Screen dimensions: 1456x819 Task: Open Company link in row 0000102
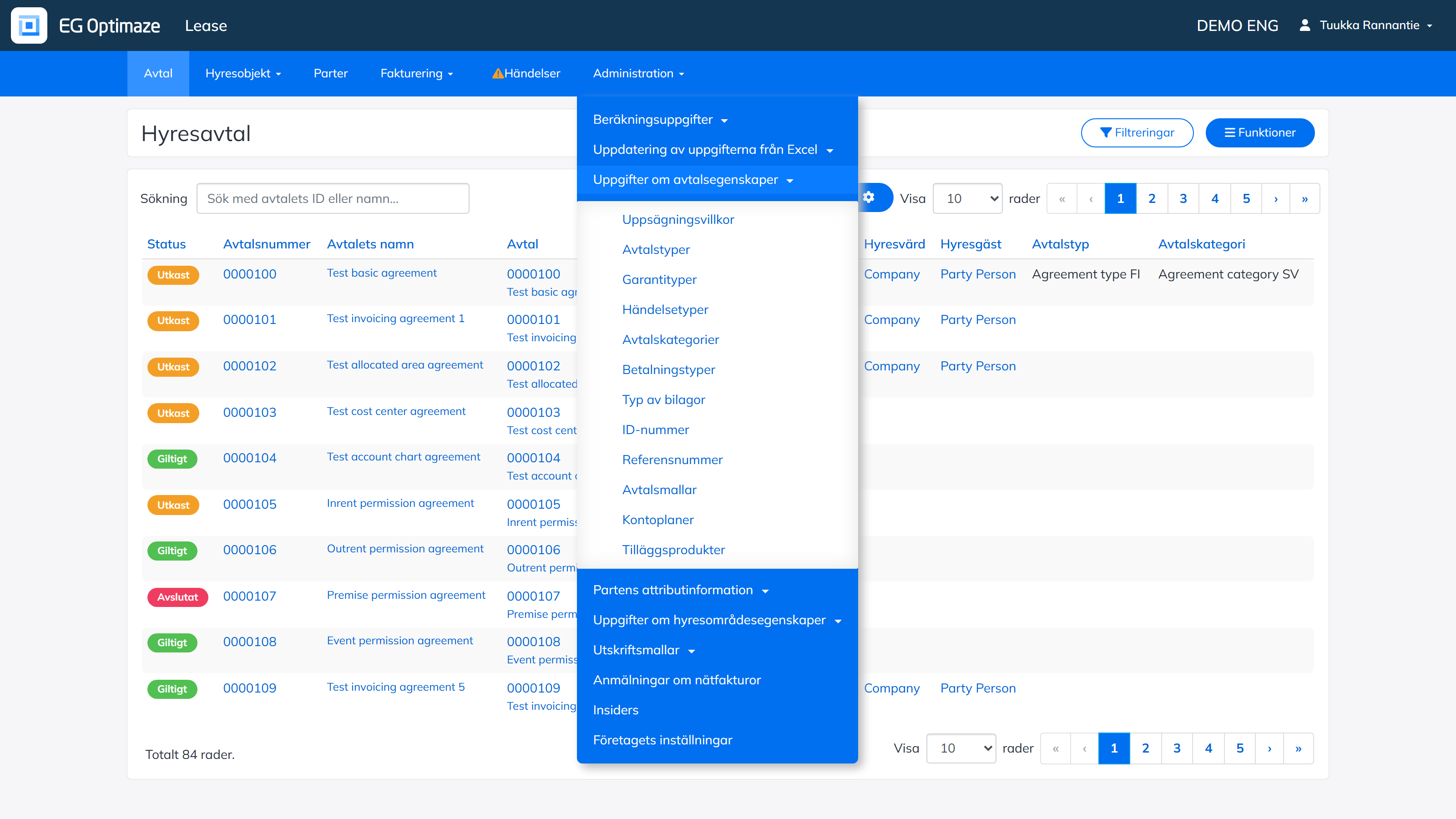[891, 366]
